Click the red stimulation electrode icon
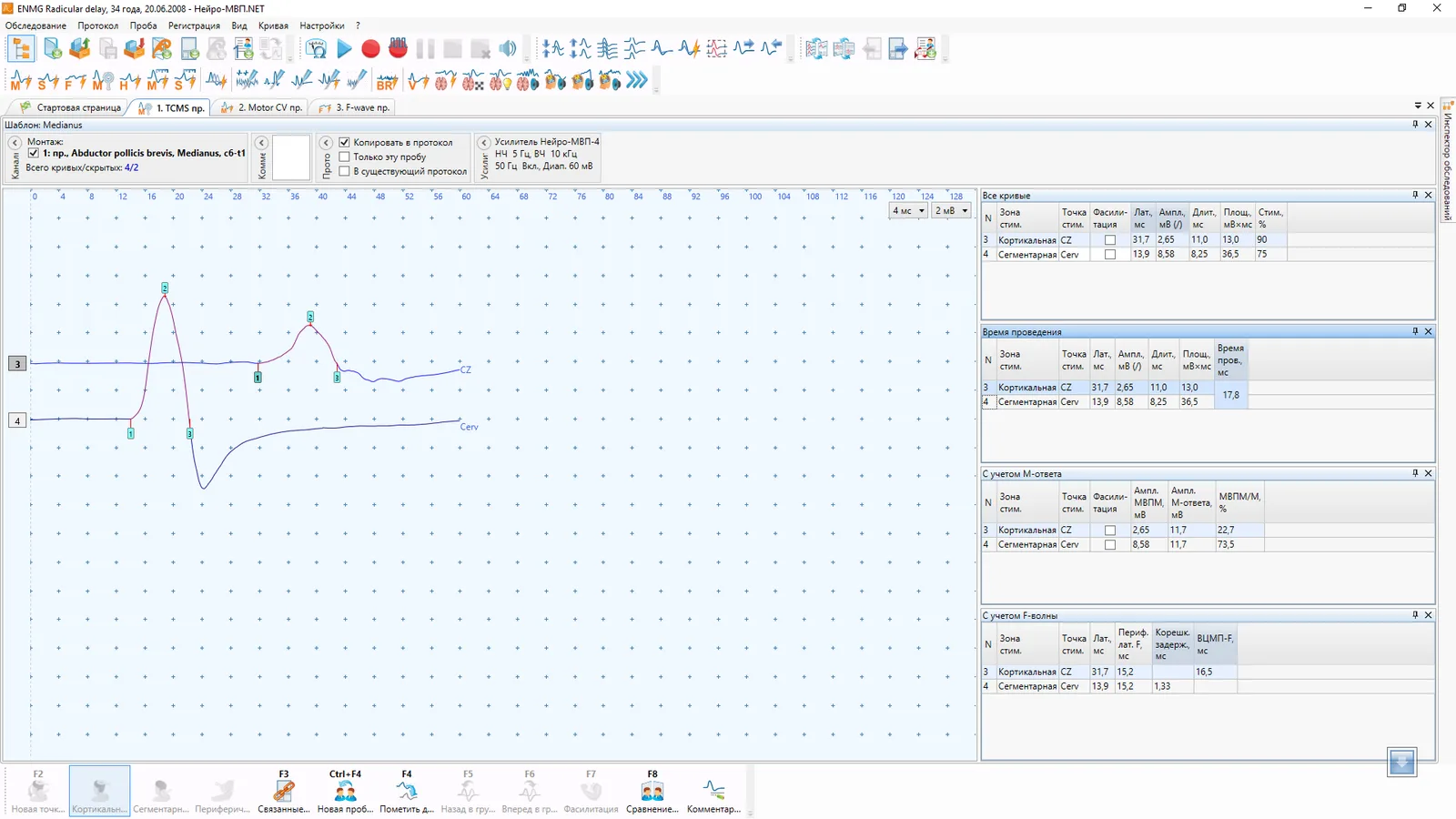The height and width of the screenshot is (819, 1456). (x=398, y=49)
